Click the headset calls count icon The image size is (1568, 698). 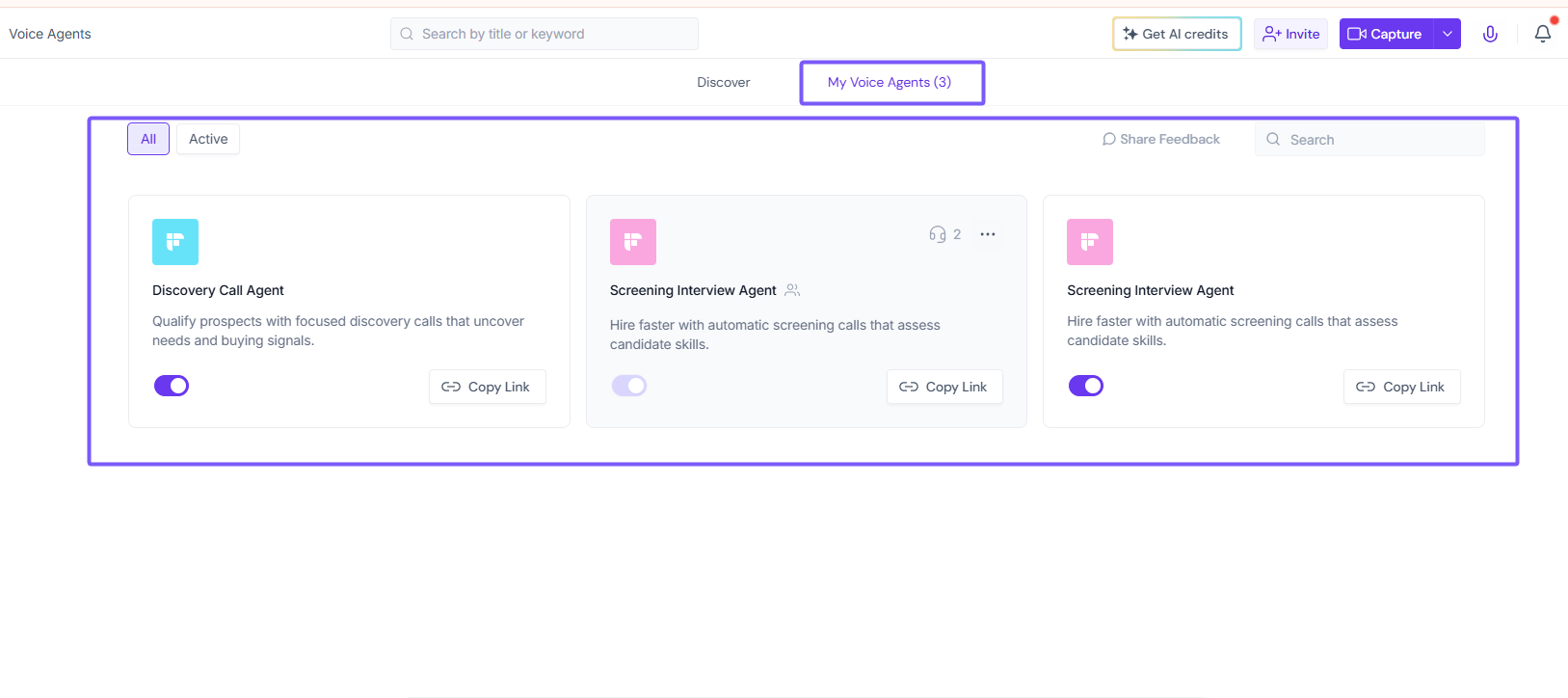938,234
